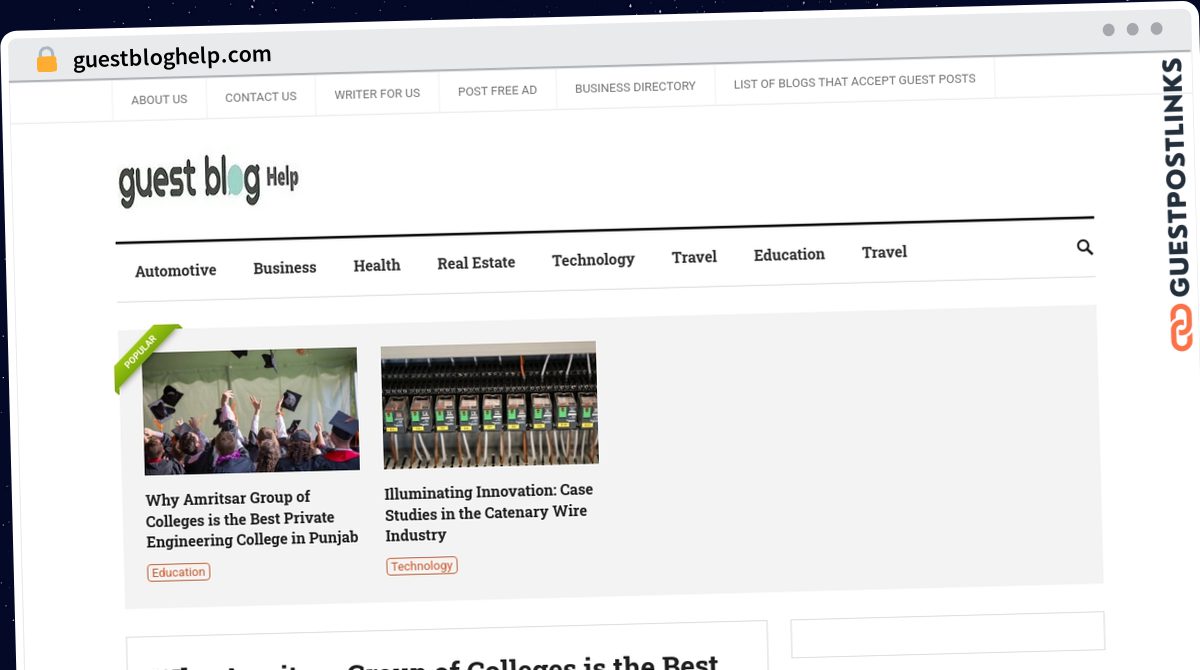
Task: Select the Real Estate category
Action: (x=476, y=263)
